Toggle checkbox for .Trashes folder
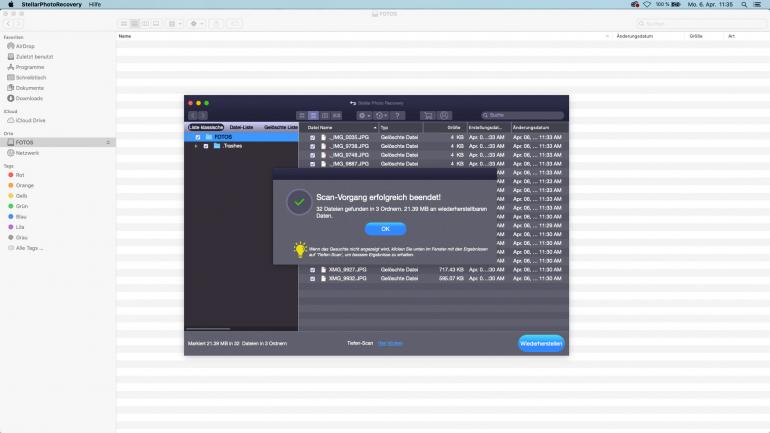The image size is (770, 433). tap(206, 146)
